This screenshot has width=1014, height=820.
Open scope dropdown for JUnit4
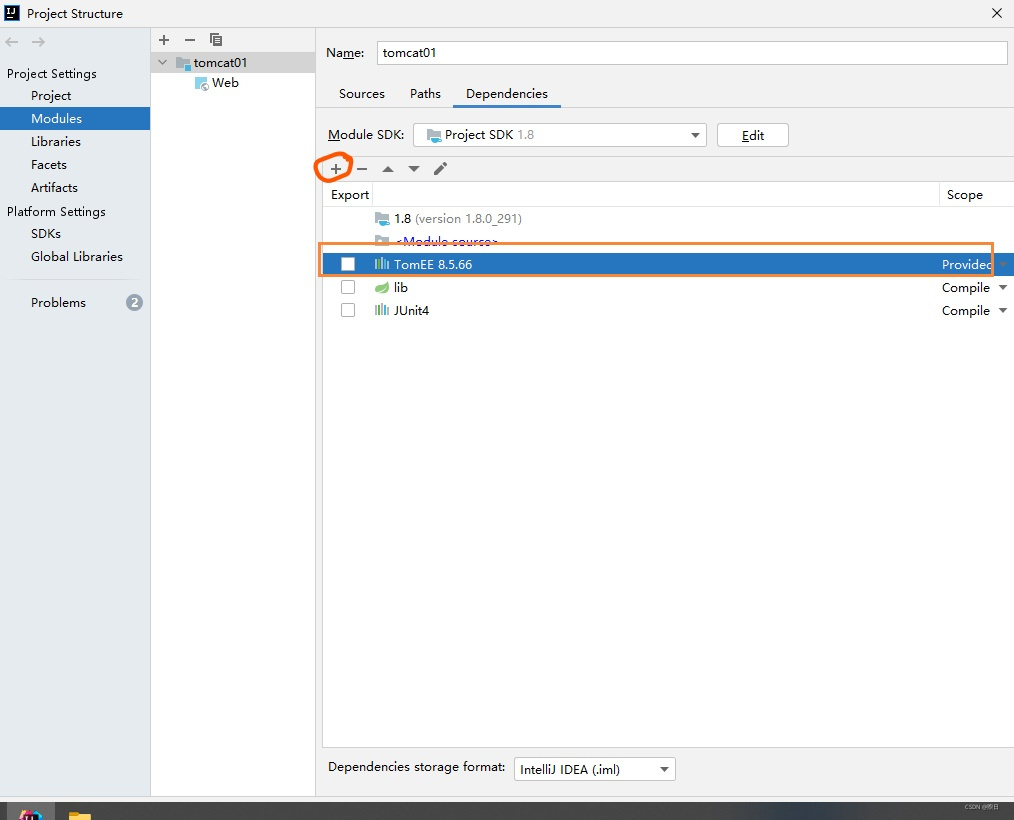[1003, 311]
